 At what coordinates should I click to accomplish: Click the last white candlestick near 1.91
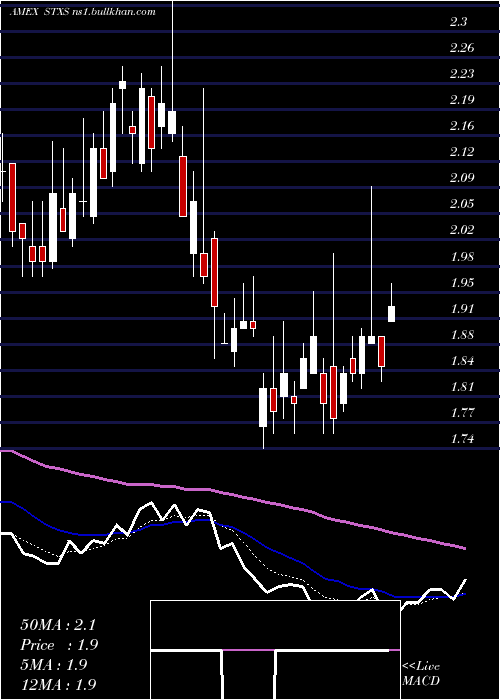pyautogui.click(x=392, y=314)
